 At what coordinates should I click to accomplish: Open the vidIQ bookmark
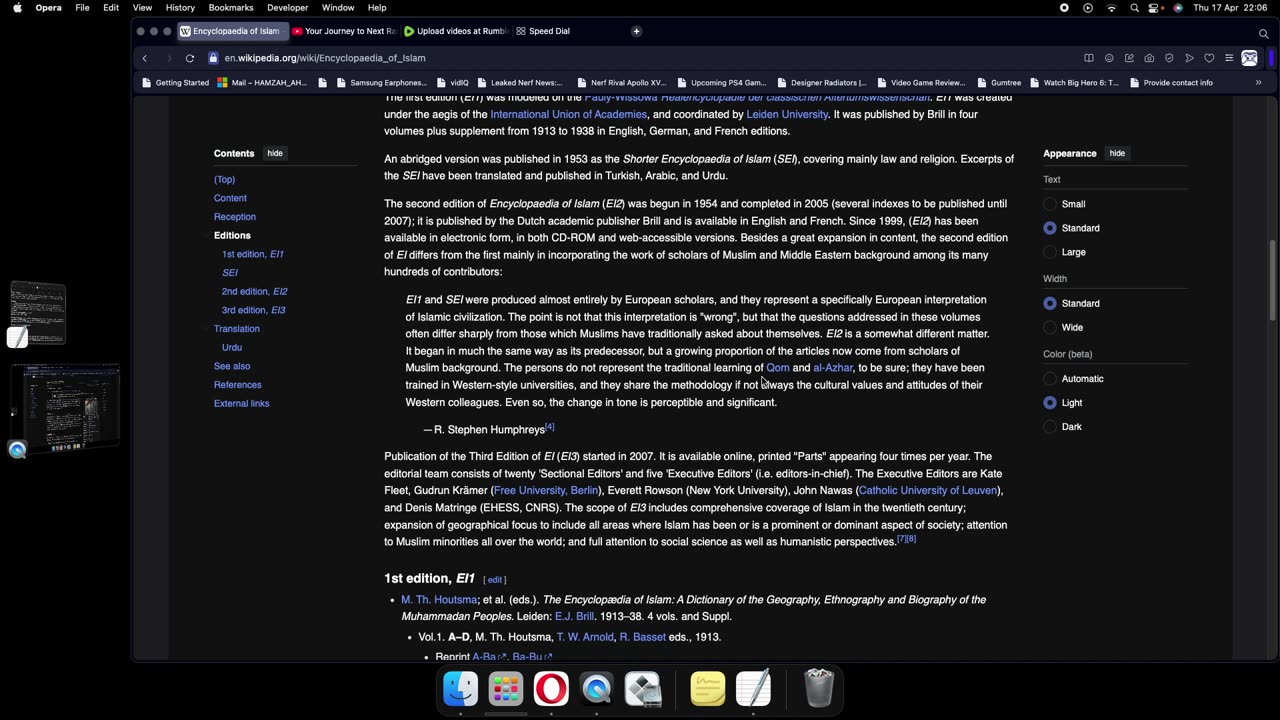tap(451, 83)
